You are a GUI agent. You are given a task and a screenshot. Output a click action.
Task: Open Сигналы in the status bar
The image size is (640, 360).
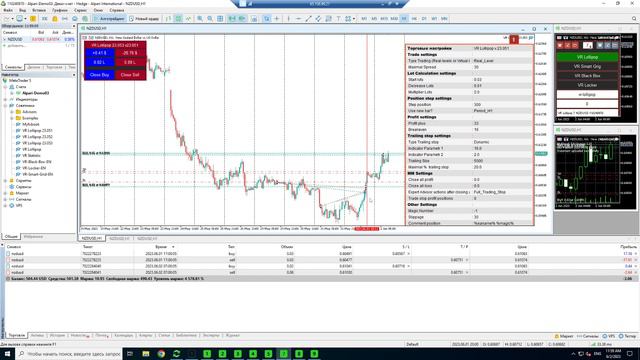point(588,336)
